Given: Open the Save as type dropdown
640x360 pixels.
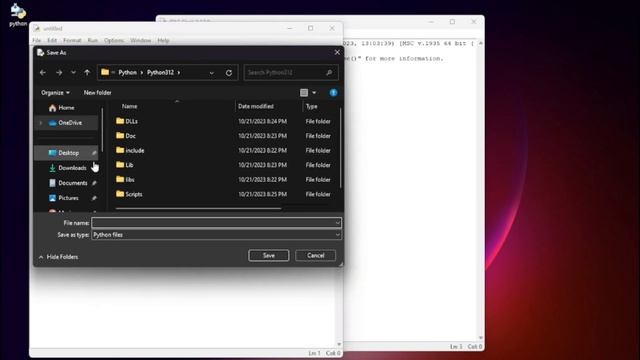Looking at the screenshot, I should pos(216,235).
